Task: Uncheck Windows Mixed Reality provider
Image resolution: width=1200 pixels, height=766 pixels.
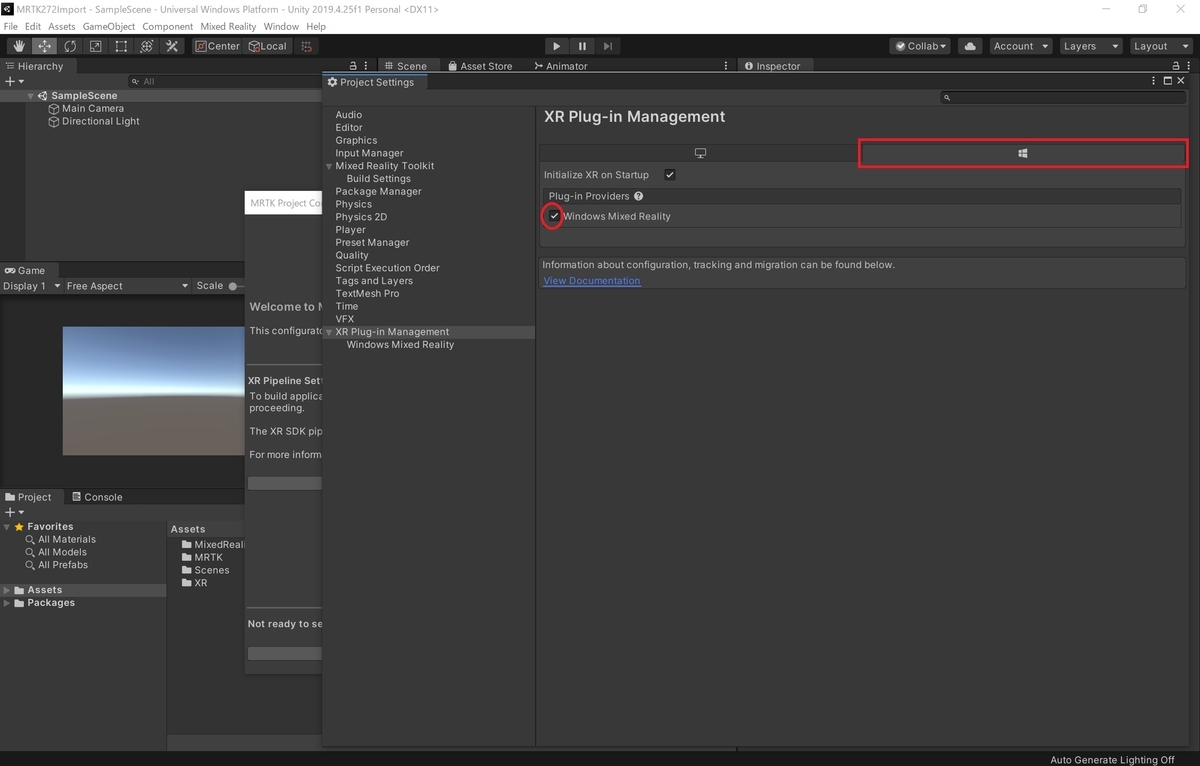Action: pyautogui.click(x=554, y=216)
